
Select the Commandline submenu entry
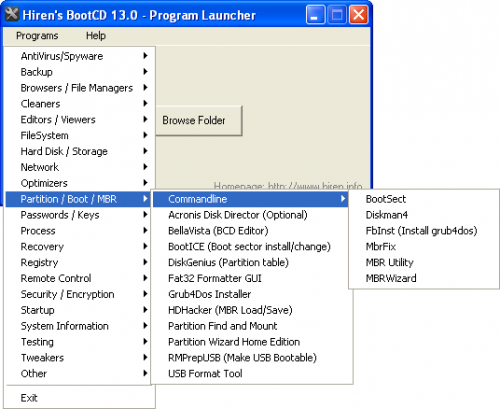251,199
